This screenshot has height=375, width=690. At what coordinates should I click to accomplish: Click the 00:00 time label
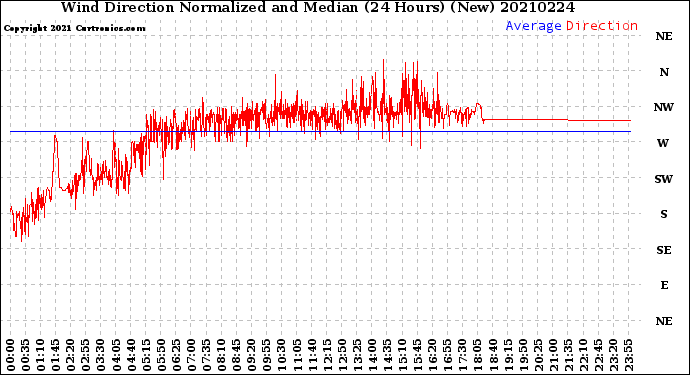click(x=11, y=355)
